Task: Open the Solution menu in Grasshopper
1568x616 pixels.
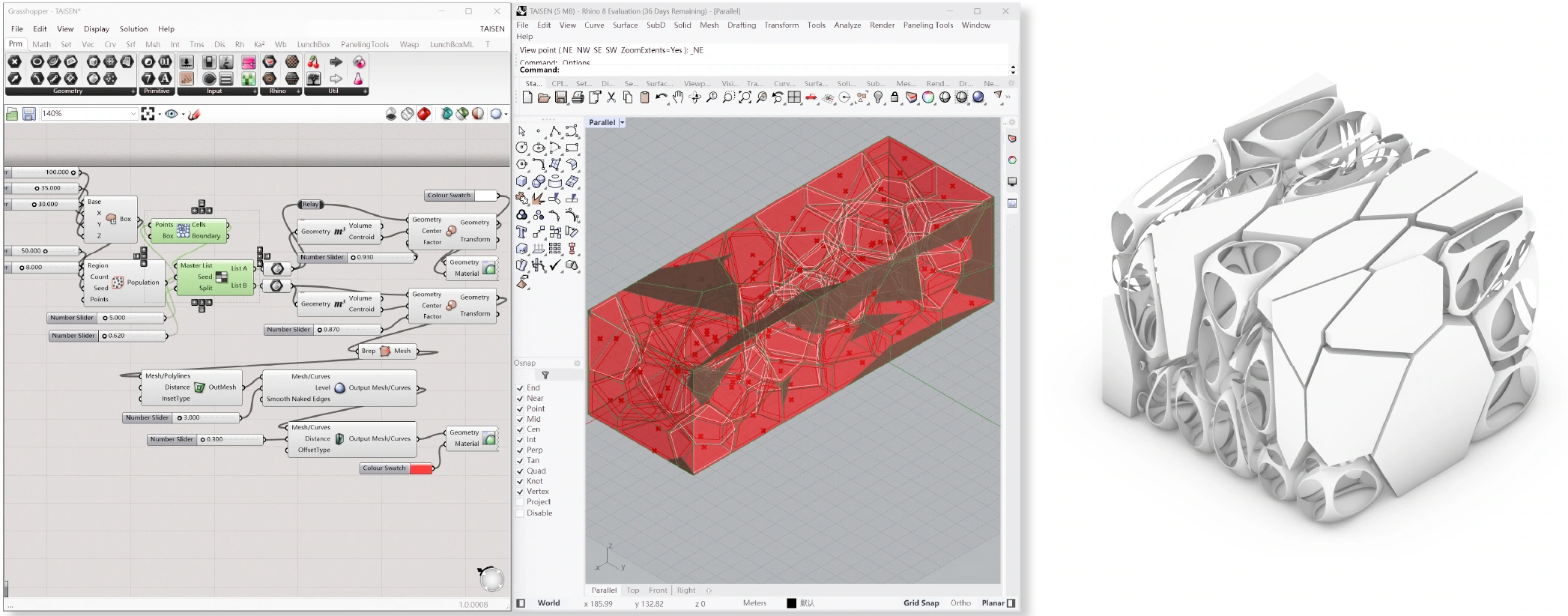Action: click(133, 29)
